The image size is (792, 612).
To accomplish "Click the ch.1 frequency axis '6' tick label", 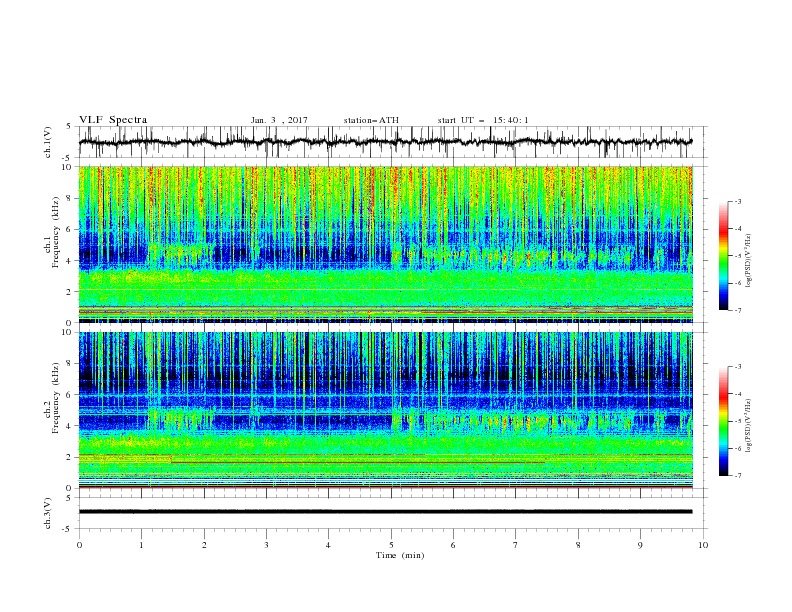I will point(70,230).
